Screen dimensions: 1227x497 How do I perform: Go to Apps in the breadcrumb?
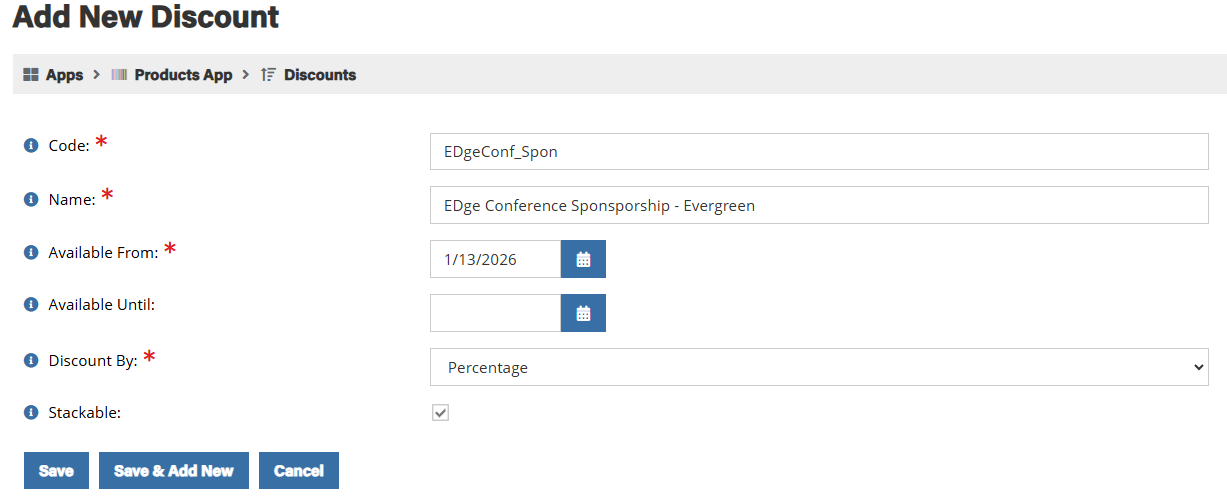[65, 75]
